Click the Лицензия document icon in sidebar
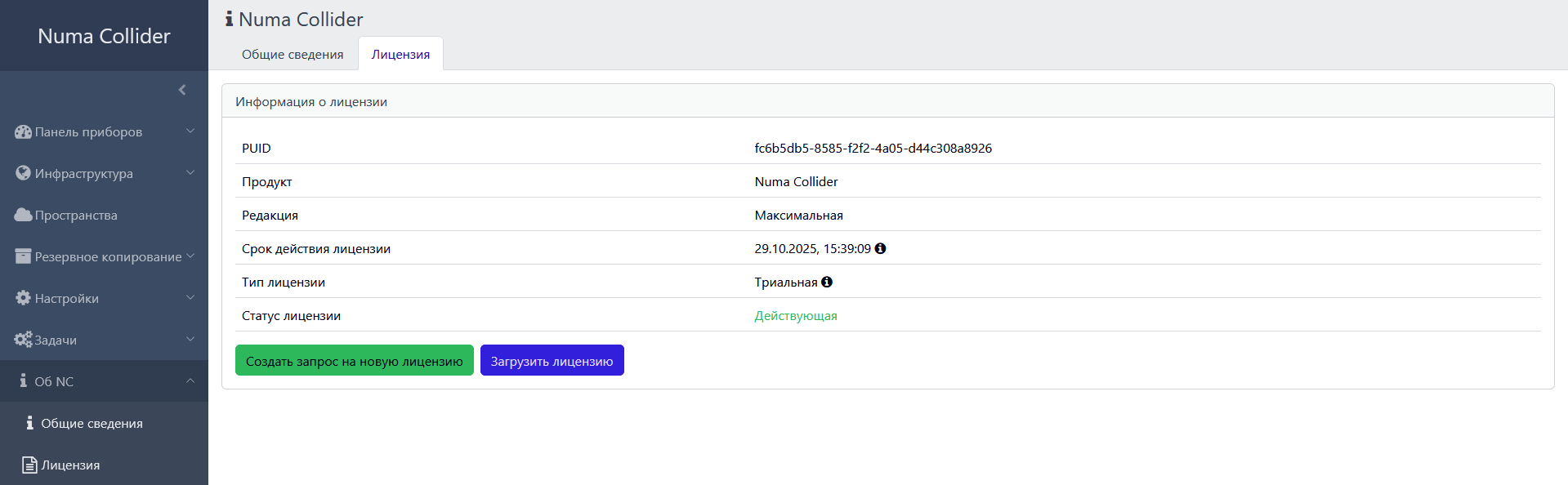The width and height of the screenshot is (1568, 485). pyautogui.click(x=29, y=465)
